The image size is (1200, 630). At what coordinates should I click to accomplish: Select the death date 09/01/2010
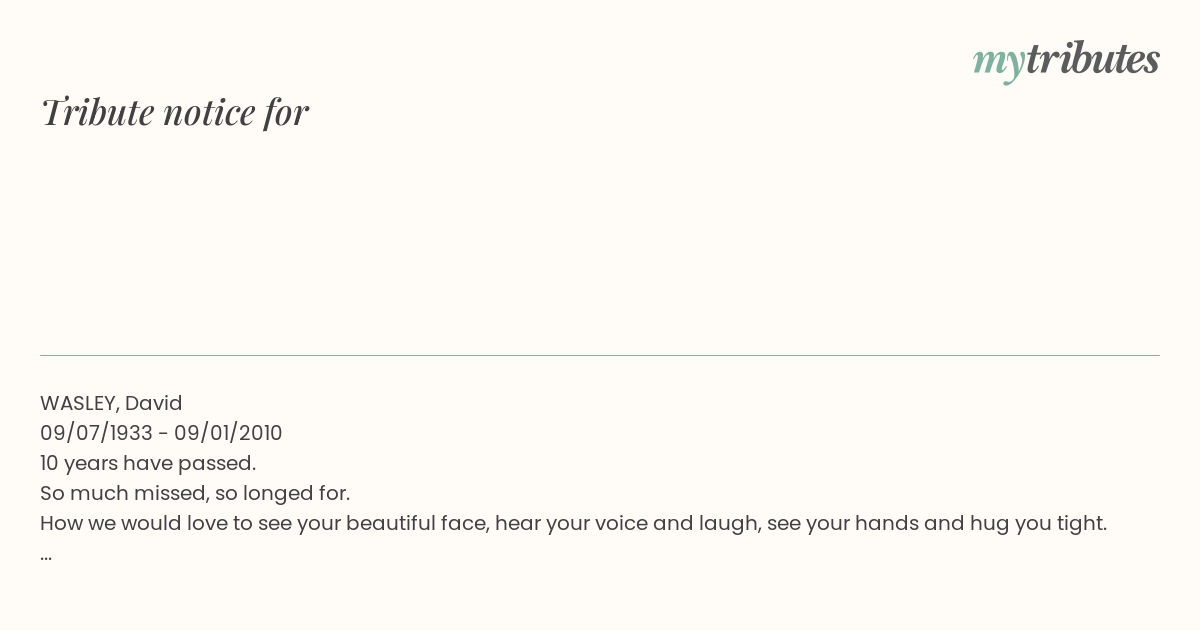pyautogui.click(x=228, y=434)
